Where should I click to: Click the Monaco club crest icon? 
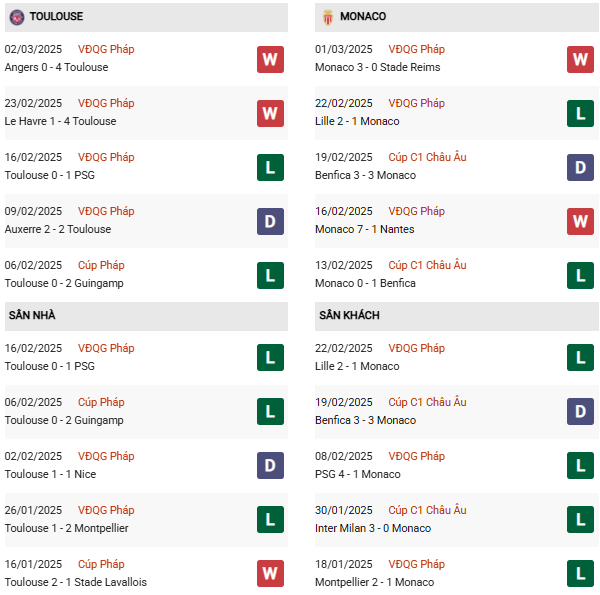pyautogui.click(x=327, y=17)
